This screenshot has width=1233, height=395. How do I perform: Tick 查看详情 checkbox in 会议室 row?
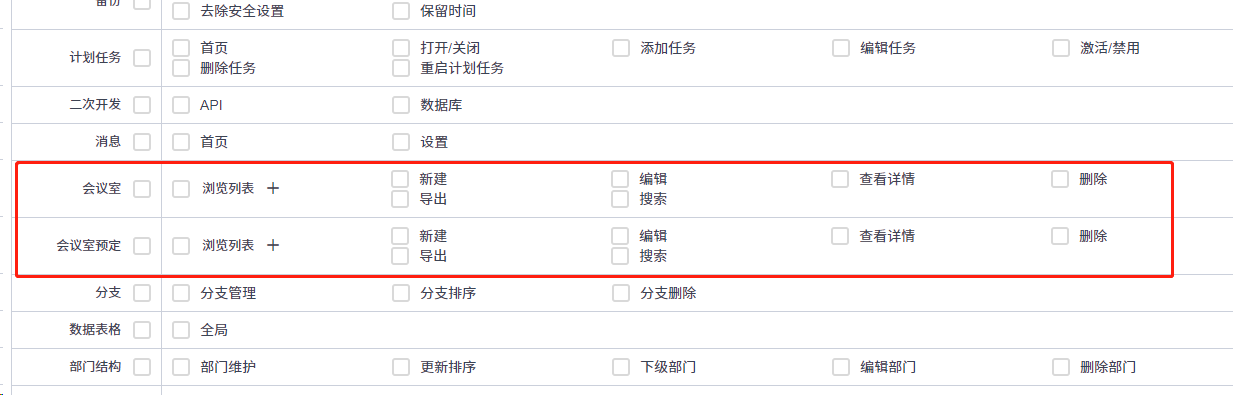tap(841, 179)
